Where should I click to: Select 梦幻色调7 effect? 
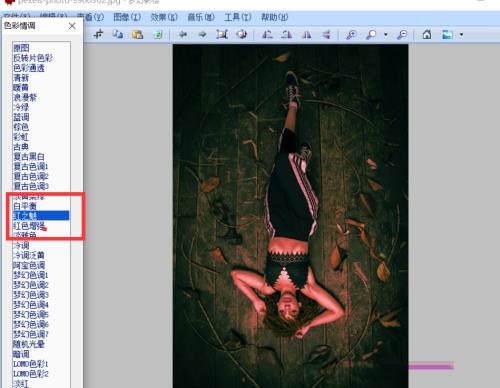pos(31,334)
